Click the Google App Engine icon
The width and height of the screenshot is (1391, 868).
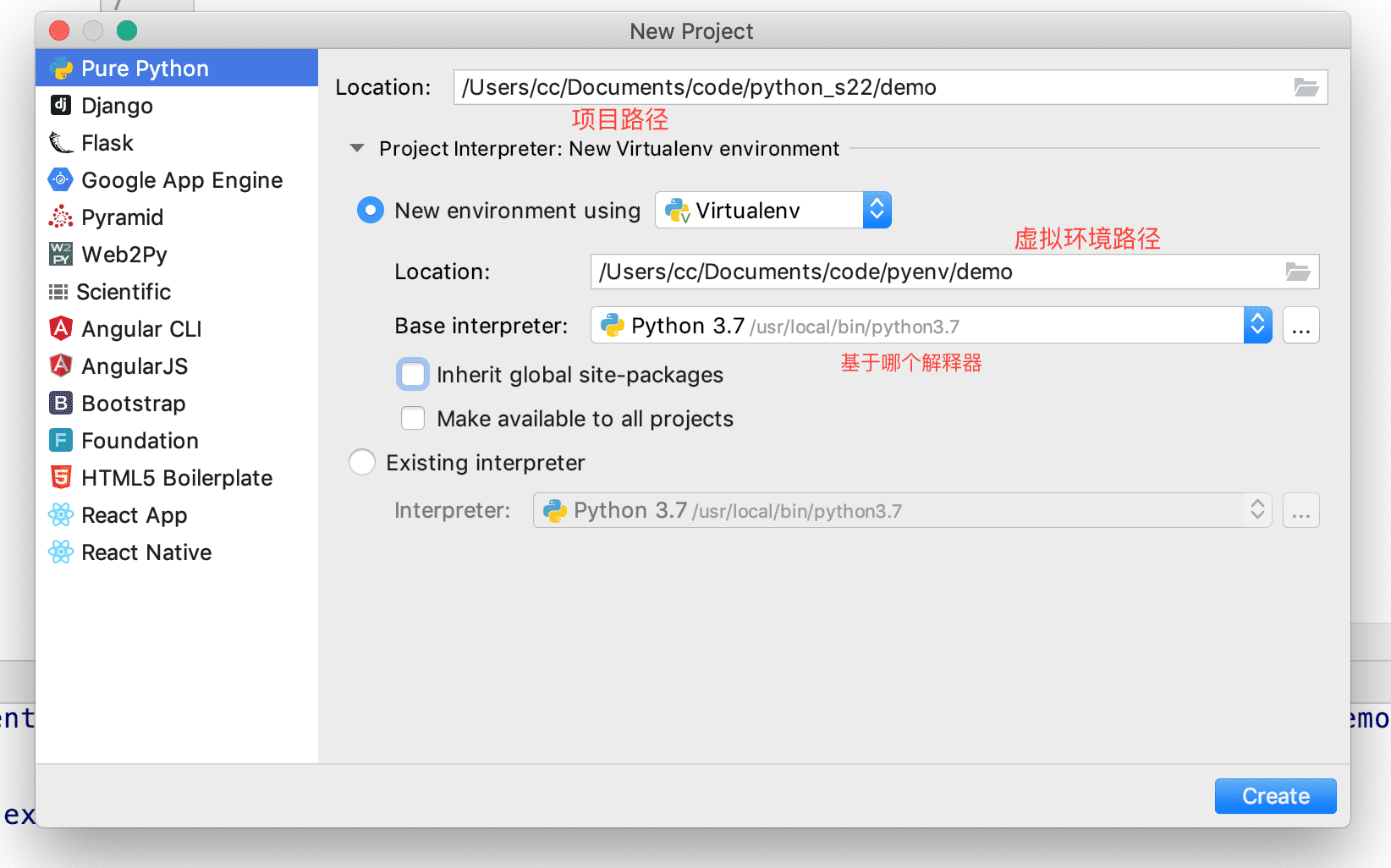point(60,179)
